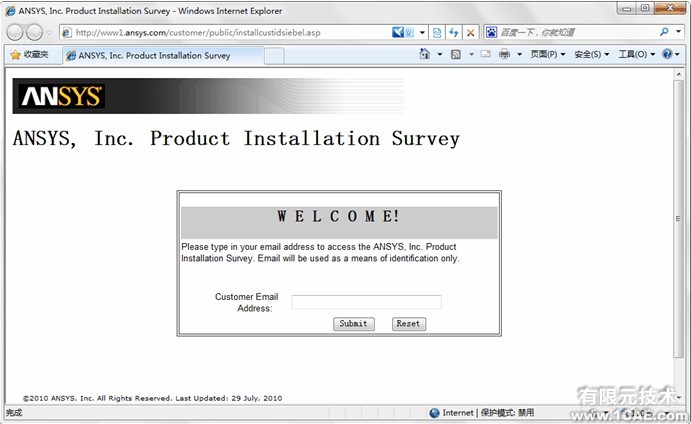Expand the Home button dropdown arrow
The image size is (691, 424).
tap(439, 54)
